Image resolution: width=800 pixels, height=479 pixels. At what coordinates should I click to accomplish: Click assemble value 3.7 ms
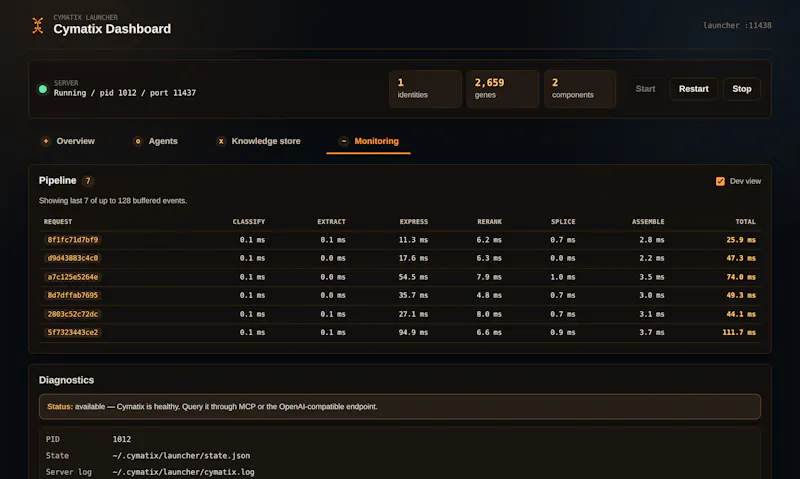[652, 333]
